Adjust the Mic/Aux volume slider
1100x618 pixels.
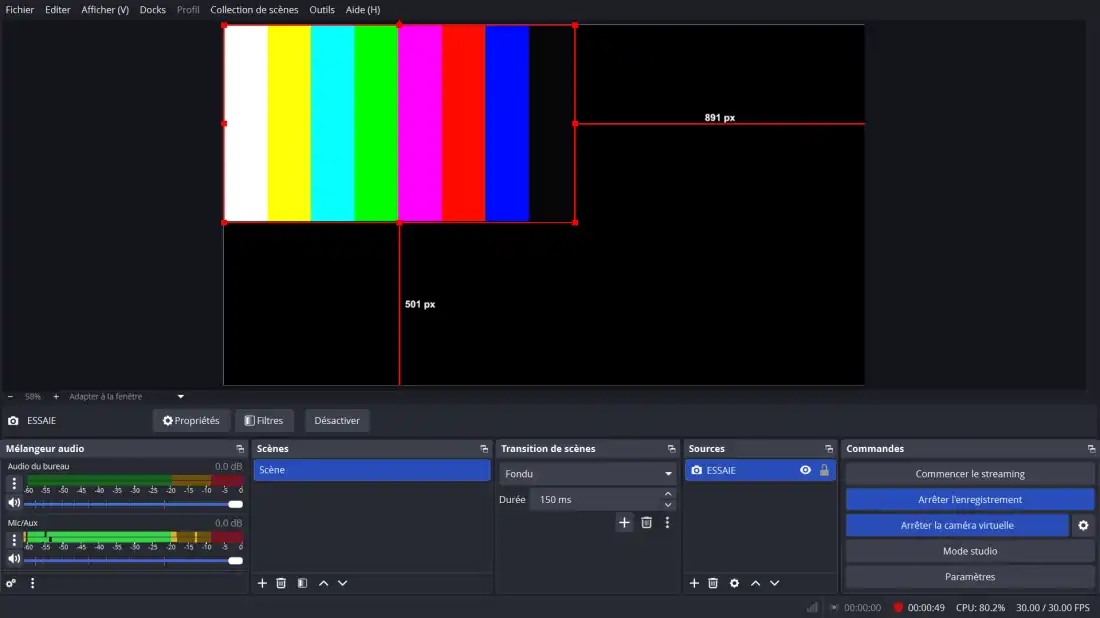coord(130,560)
